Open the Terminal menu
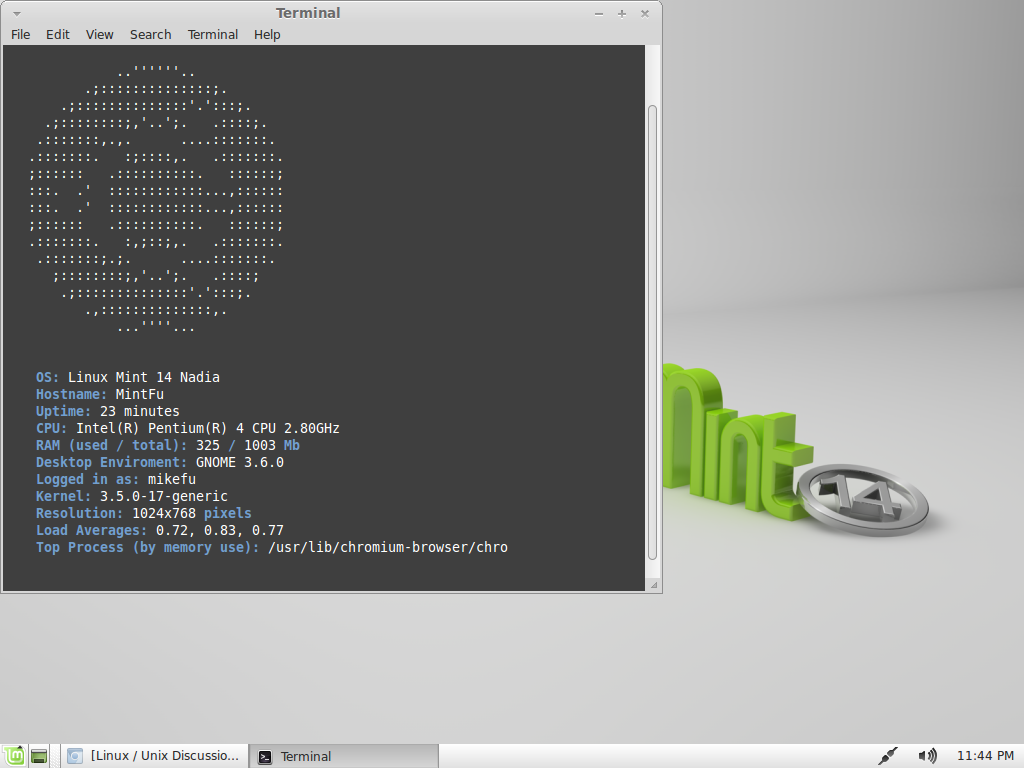This screenshot has height=768, width=1024. click(x=212, y=34)
